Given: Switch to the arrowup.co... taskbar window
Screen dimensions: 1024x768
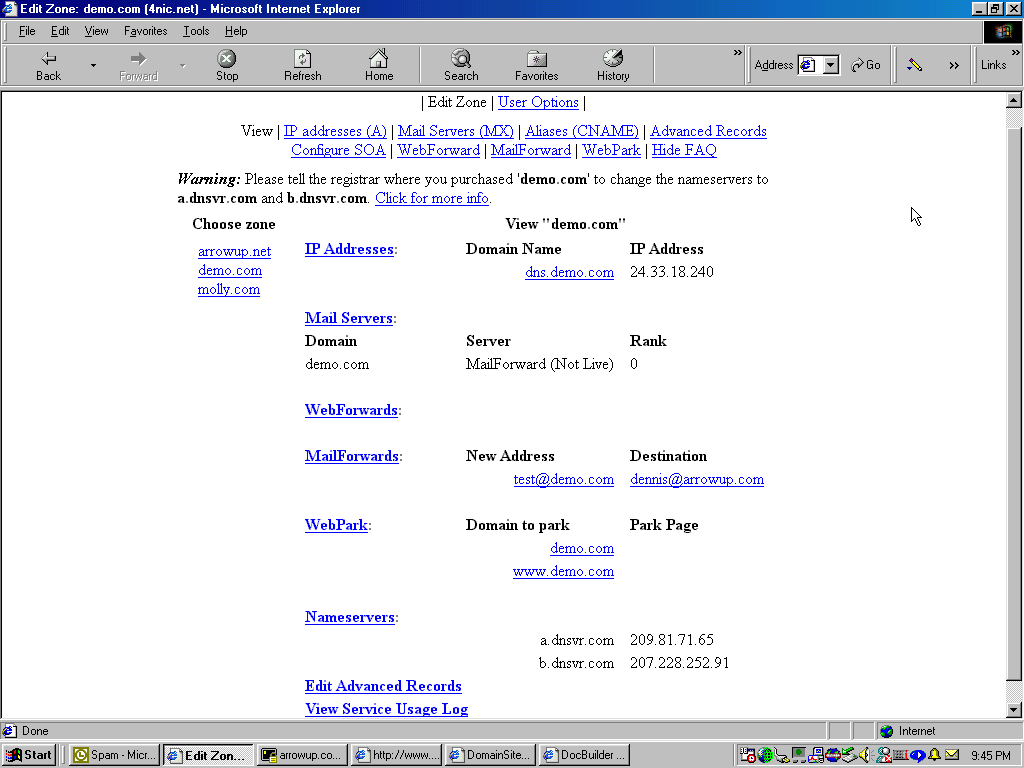Looking at the screenshot, I should [301, 756].
